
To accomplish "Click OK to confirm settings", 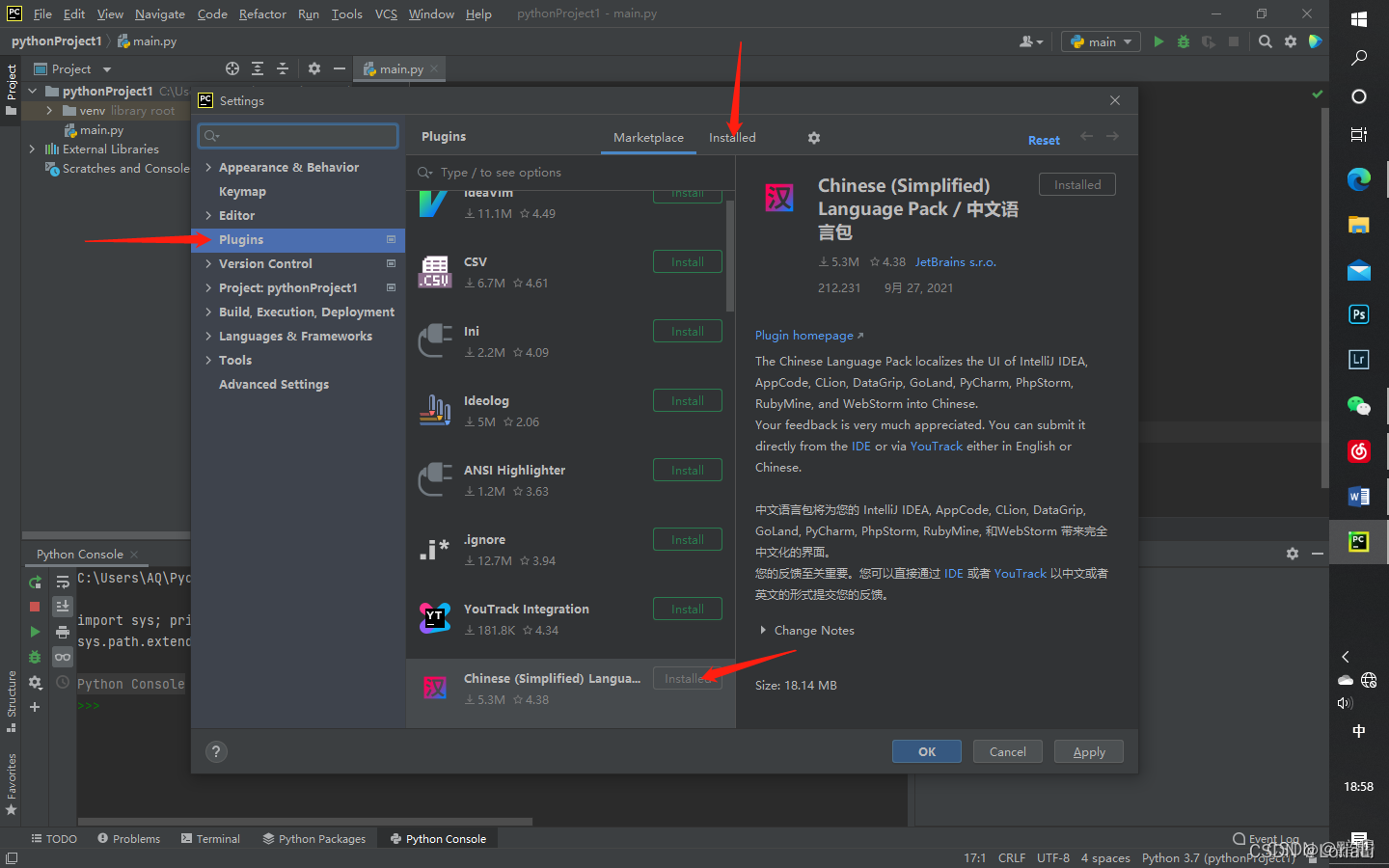I will pyautogui.click(x=927, y=751).
